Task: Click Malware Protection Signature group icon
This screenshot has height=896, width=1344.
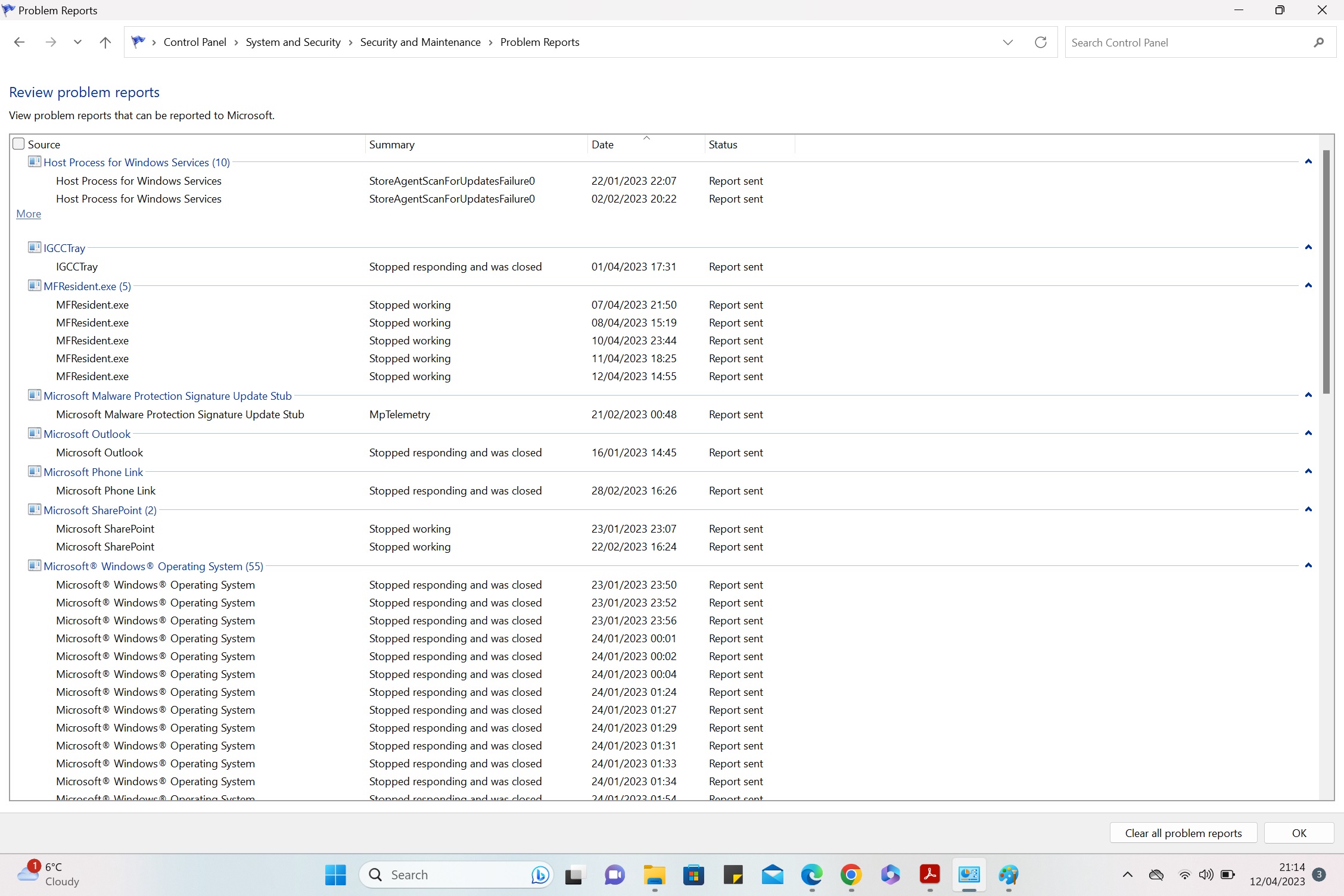Action: [35, 395]
